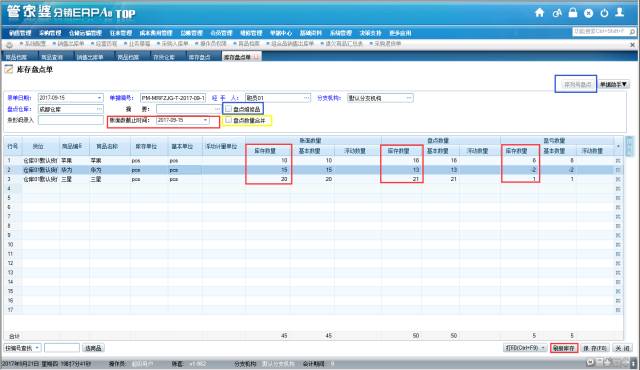Click the 序列号盘点 button
The height and width of the screenshot is (370, 640).
pyautogui.click(x=577, y=84)
